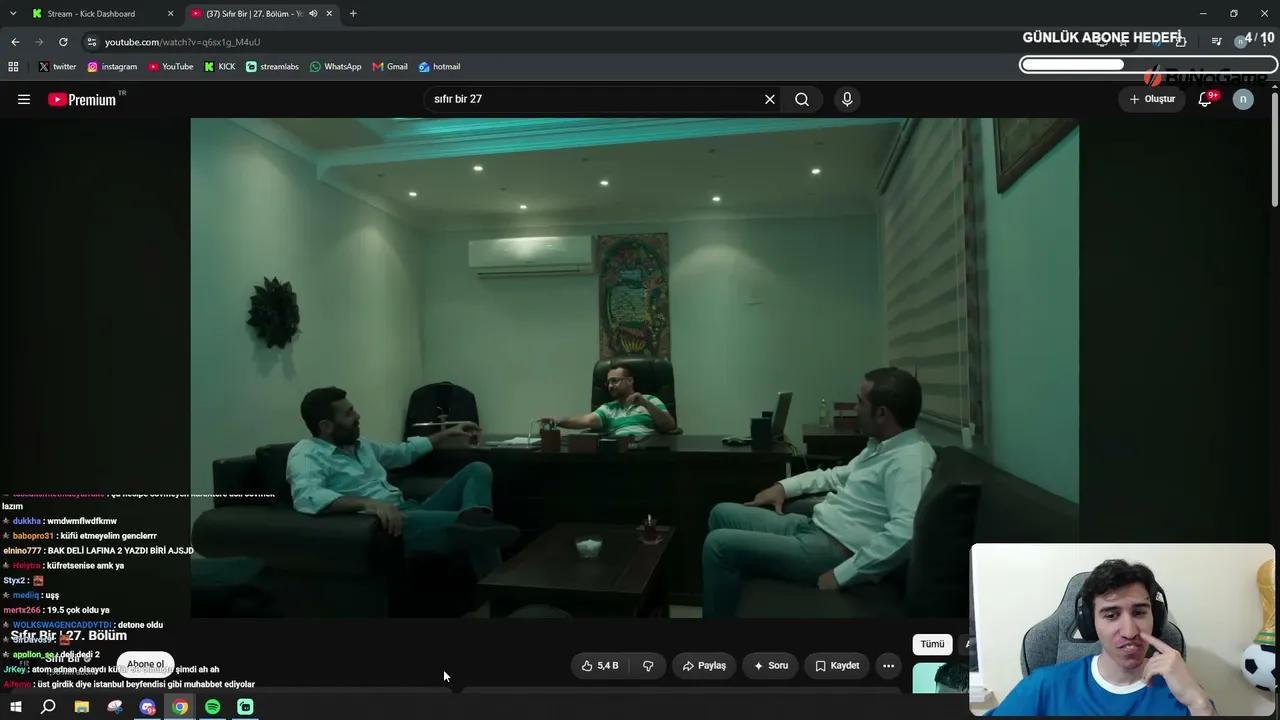This screenshot has height=720, width=1280.
Task: Dislike the video with thumbs-down button
Action: (x=648, y=665)
